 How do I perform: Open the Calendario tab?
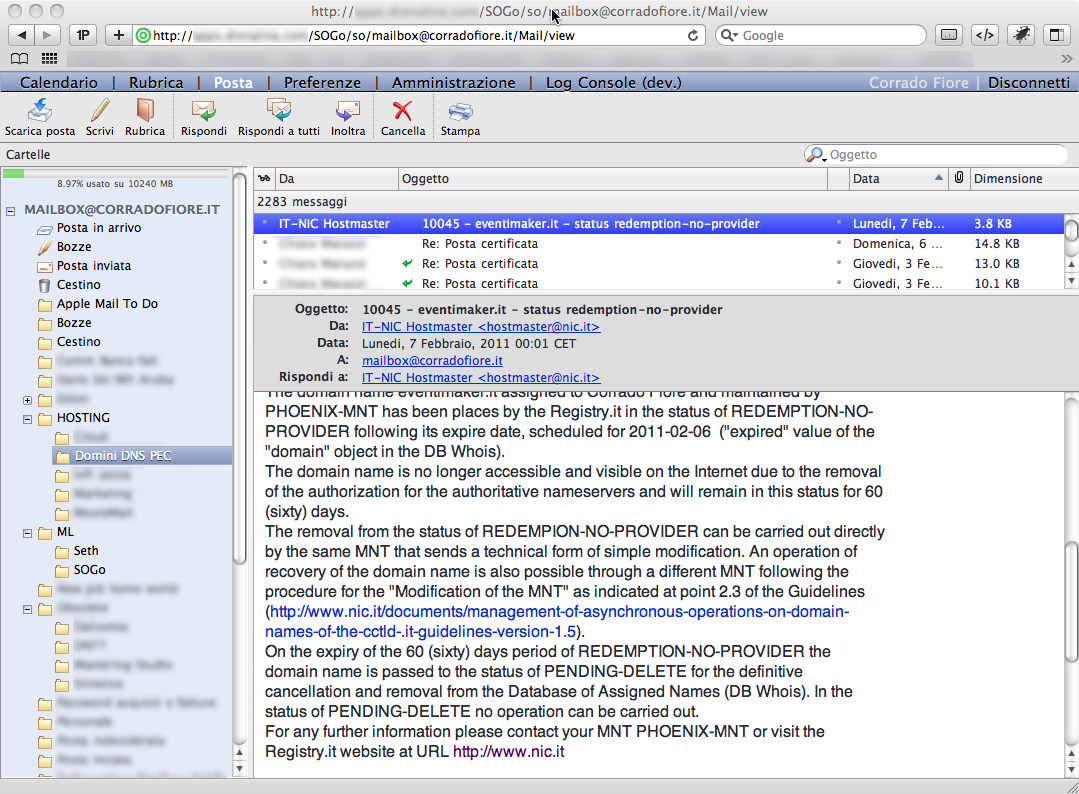tap(59, 83)
